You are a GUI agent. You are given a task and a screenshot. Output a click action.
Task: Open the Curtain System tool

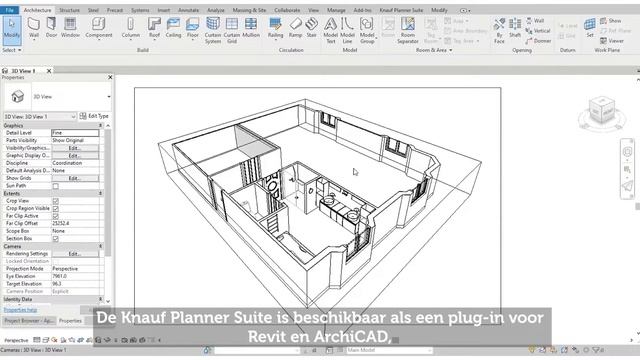[x=213, y=30]
